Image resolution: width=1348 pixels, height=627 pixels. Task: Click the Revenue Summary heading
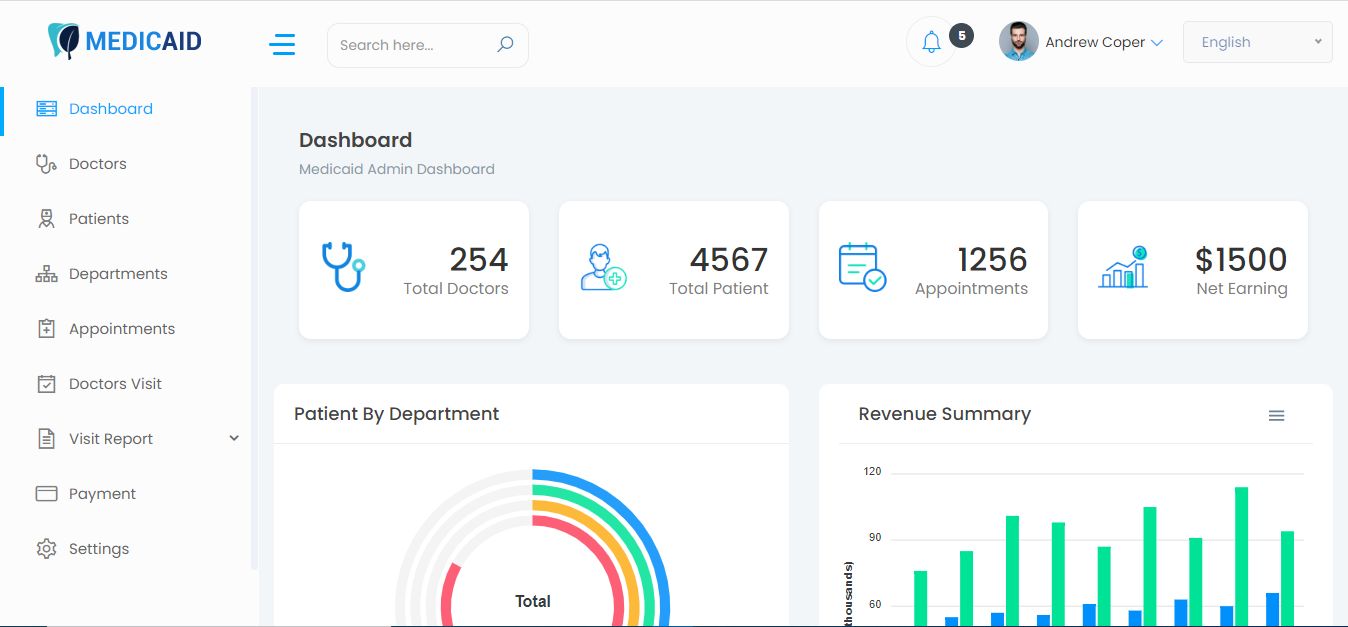click(x=944, y=414)
